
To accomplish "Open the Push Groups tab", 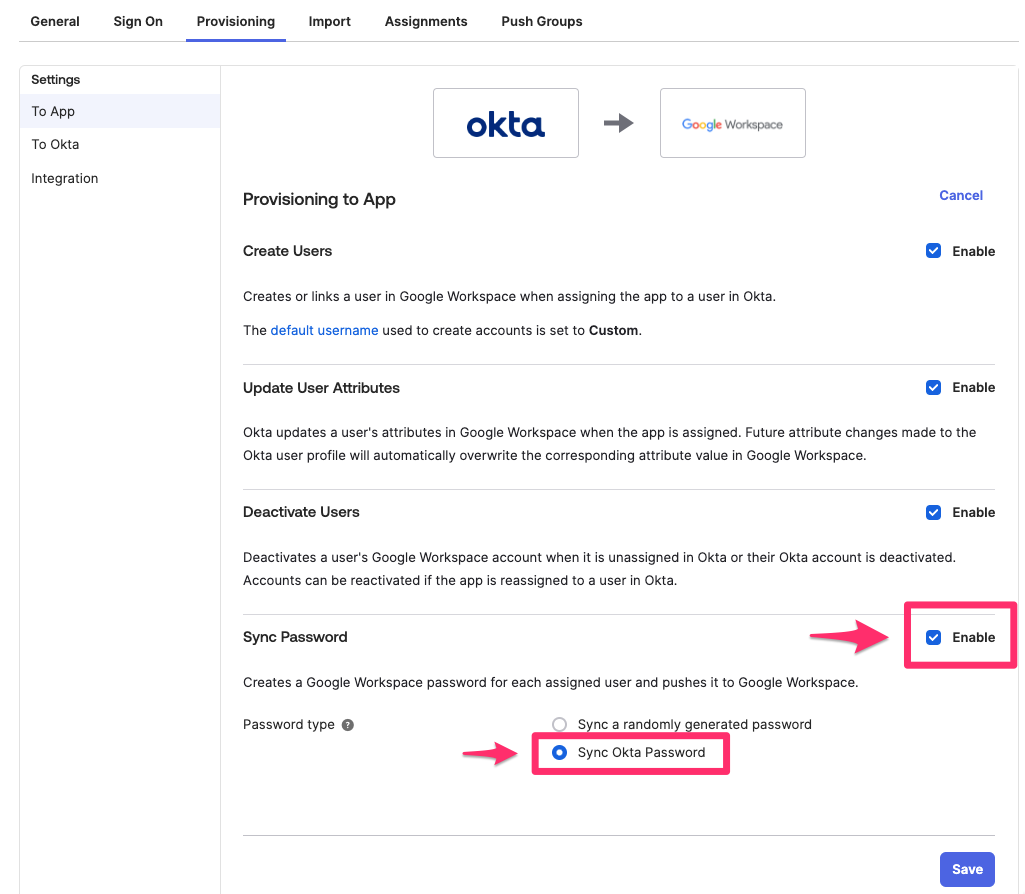I will pyautogui.click(x=541, y=21).
